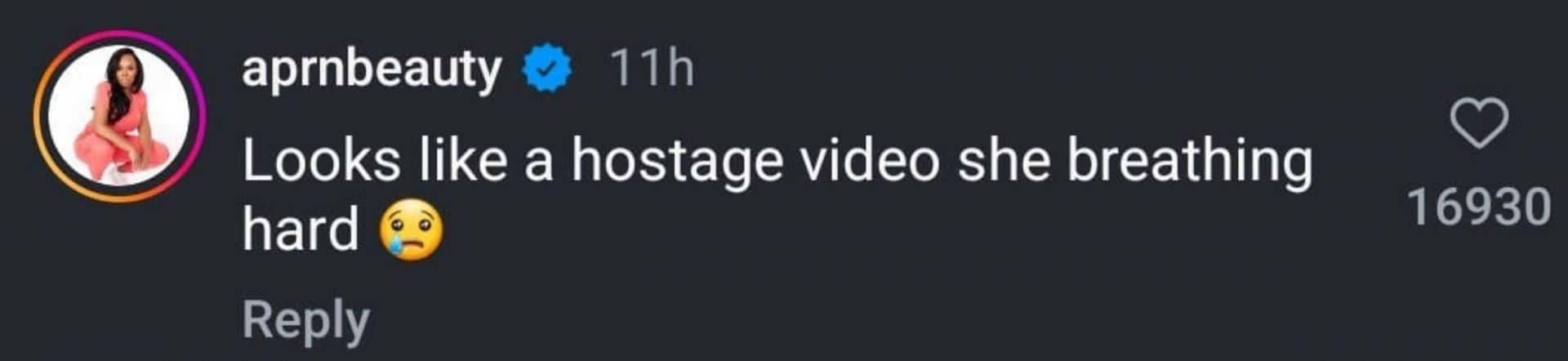View story via the gradient ring
The height and width of the screenshot is (361, 1568).
pos(120,116)
